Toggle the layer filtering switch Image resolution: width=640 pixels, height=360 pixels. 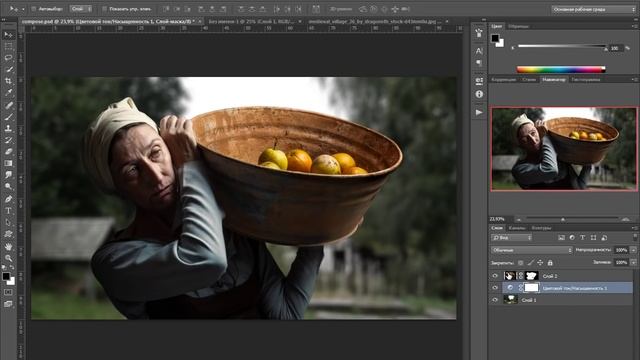coord(635,237)
